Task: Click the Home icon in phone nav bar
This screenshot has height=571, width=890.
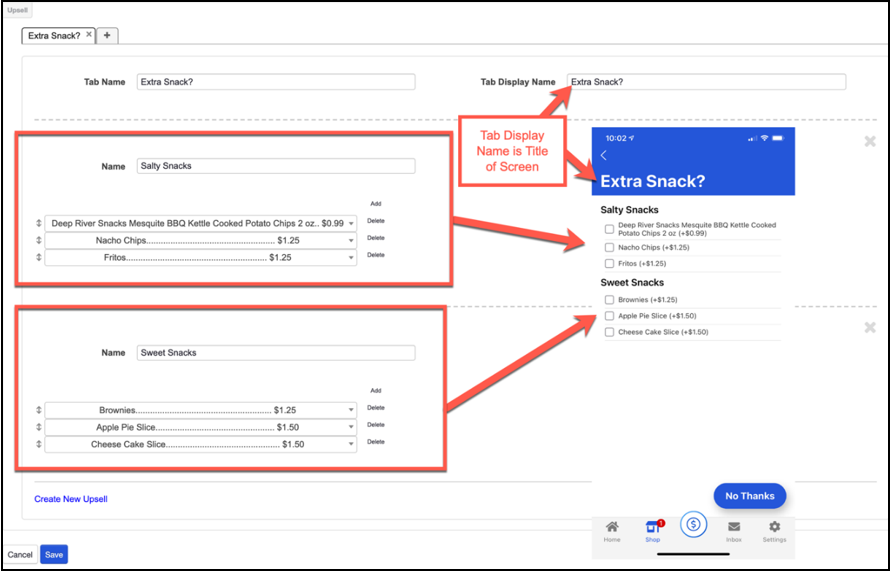Action: (612, 529)
